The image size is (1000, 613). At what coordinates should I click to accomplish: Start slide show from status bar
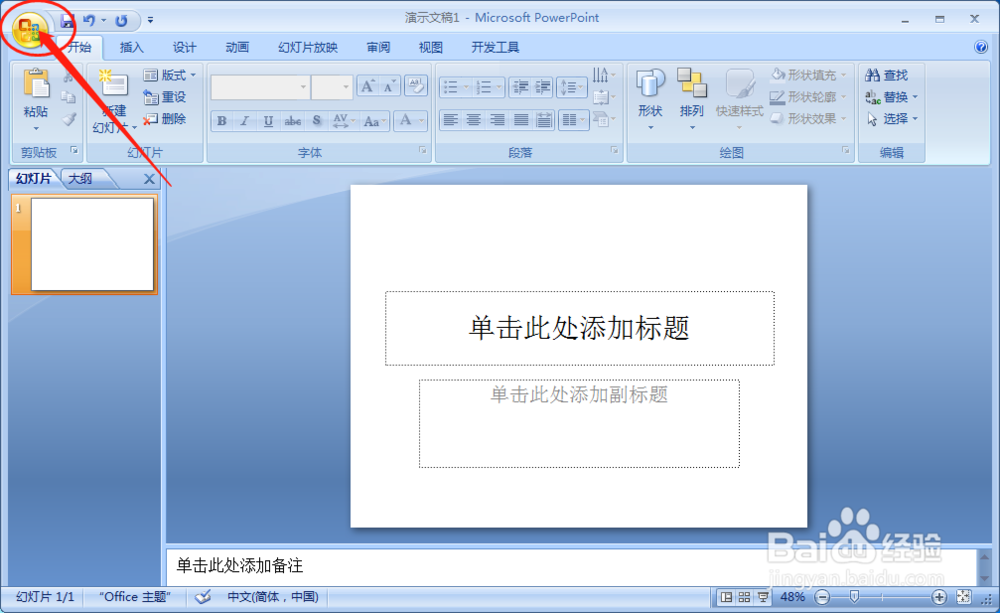(763, 597)
